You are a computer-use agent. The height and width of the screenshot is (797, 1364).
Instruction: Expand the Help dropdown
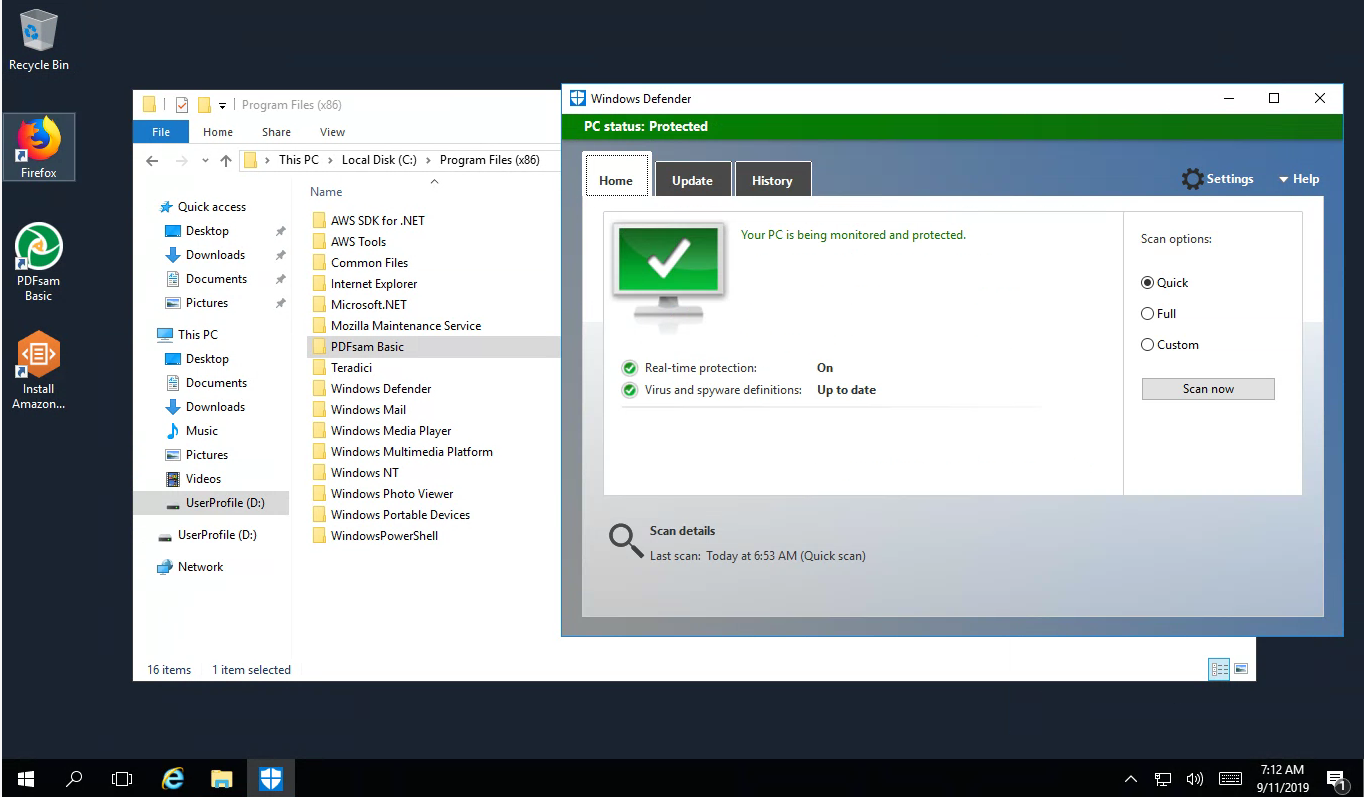point(1297,178)
